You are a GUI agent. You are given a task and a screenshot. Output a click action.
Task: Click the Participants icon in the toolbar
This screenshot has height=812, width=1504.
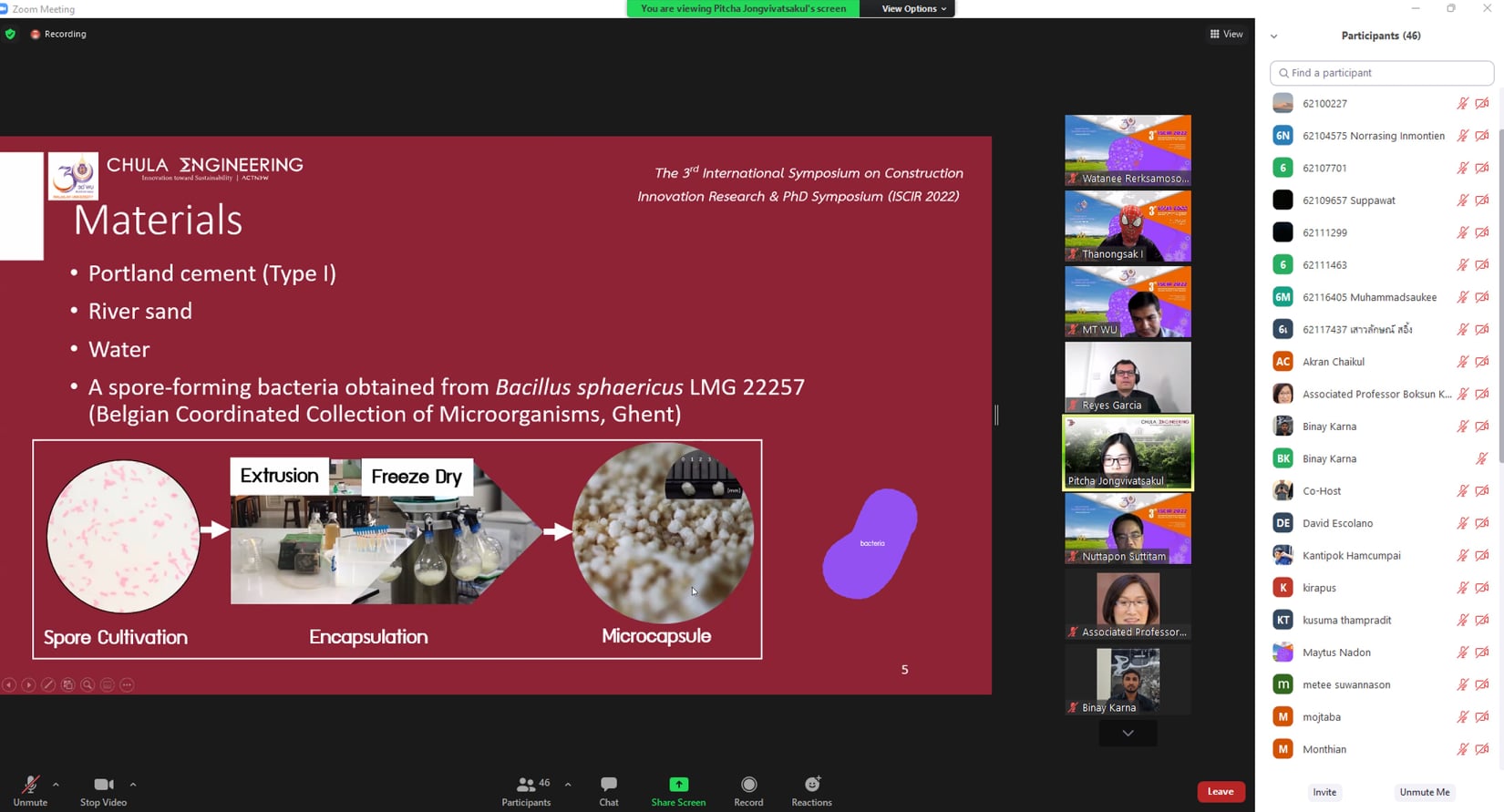pyautogui.click(x=526, y=786)
